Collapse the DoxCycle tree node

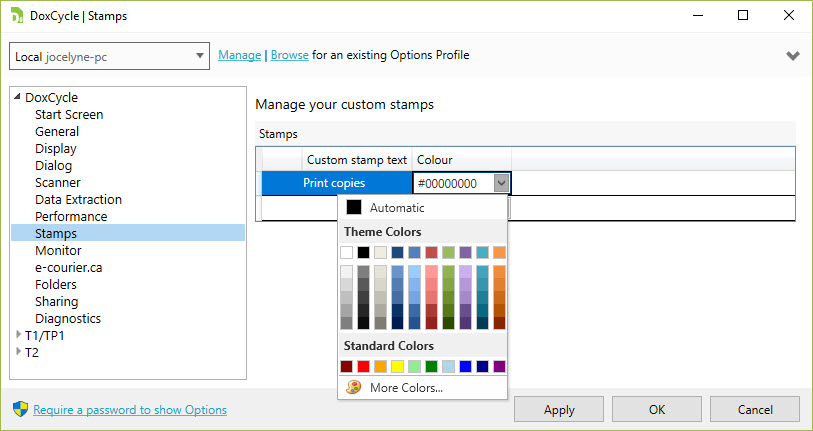18,96
